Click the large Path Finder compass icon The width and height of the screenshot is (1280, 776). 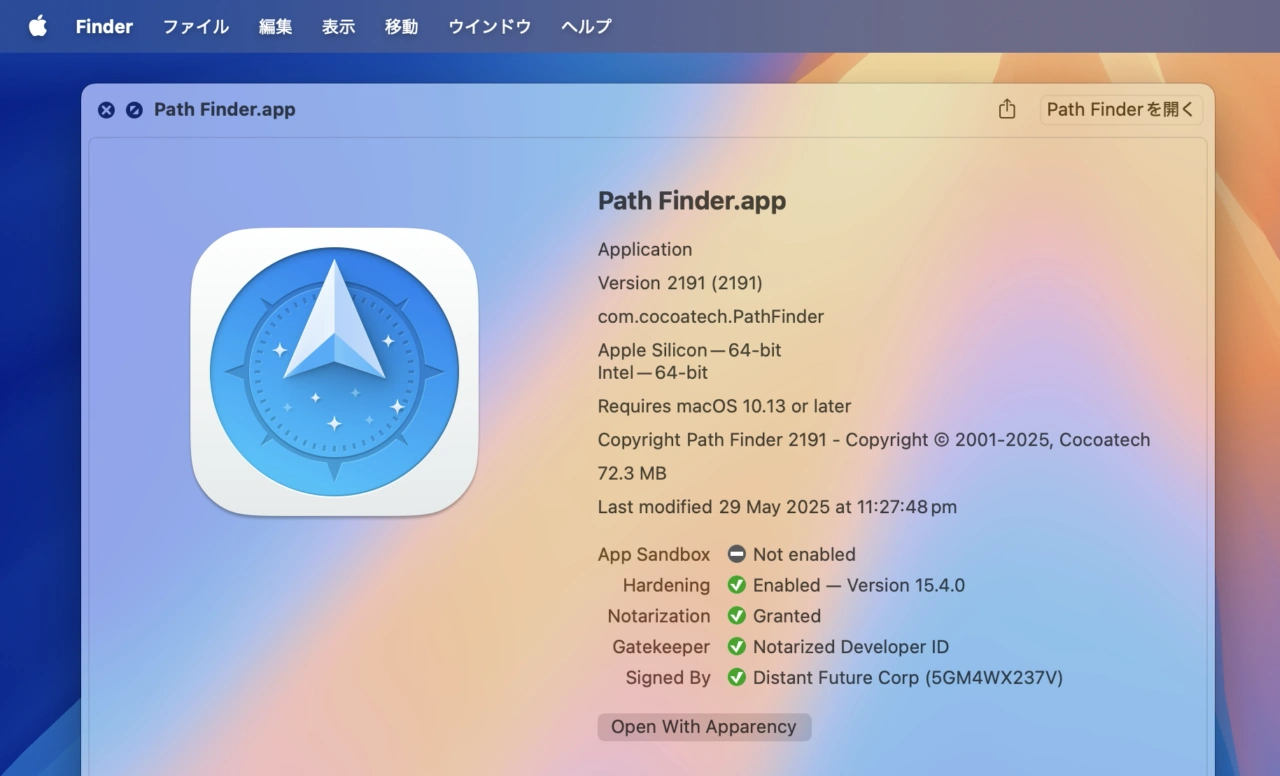pos(334,372)
